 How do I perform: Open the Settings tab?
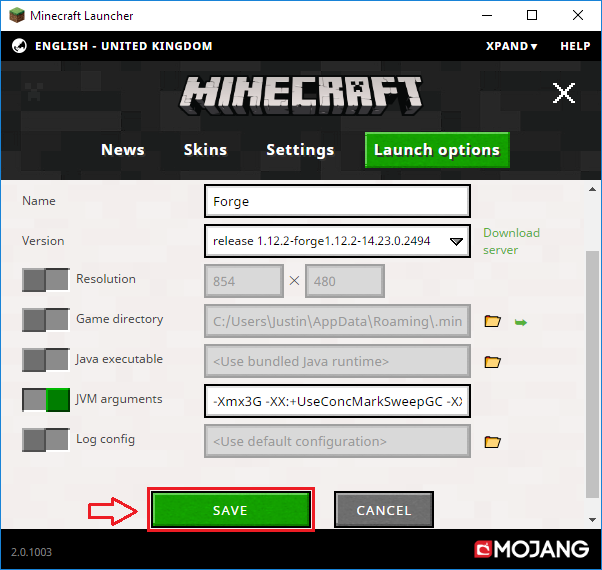click(300, 150)
